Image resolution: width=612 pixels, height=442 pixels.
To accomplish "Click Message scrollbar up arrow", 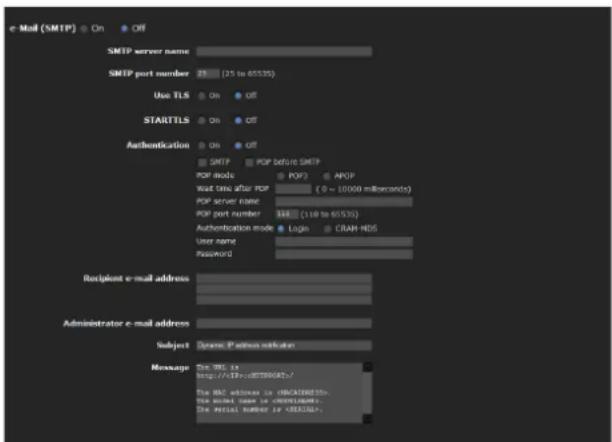I will pyautogui.click(x=367, y=367).
